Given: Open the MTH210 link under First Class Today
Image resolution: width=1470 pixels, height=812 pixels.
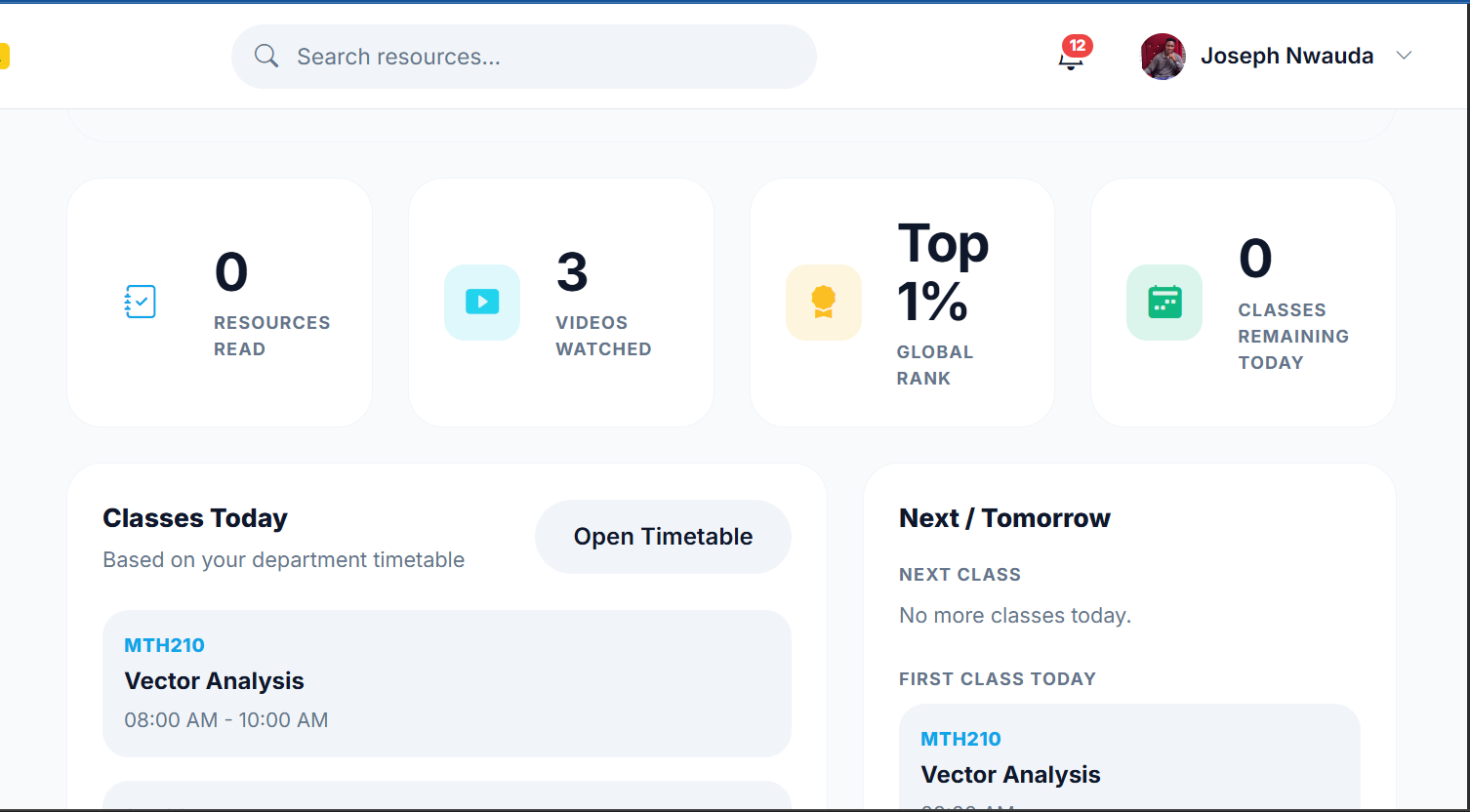Looking at the screenshot, I should tap(960, 739).
